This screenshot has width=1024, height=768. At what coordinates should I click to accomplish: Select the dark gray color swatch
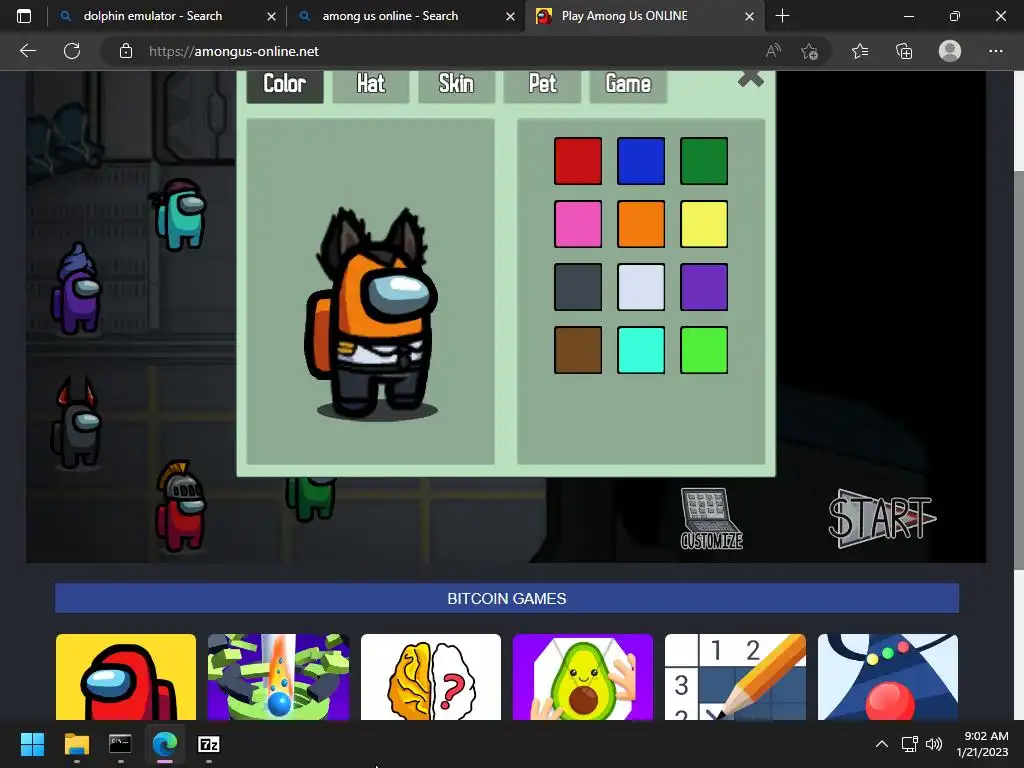578,287
